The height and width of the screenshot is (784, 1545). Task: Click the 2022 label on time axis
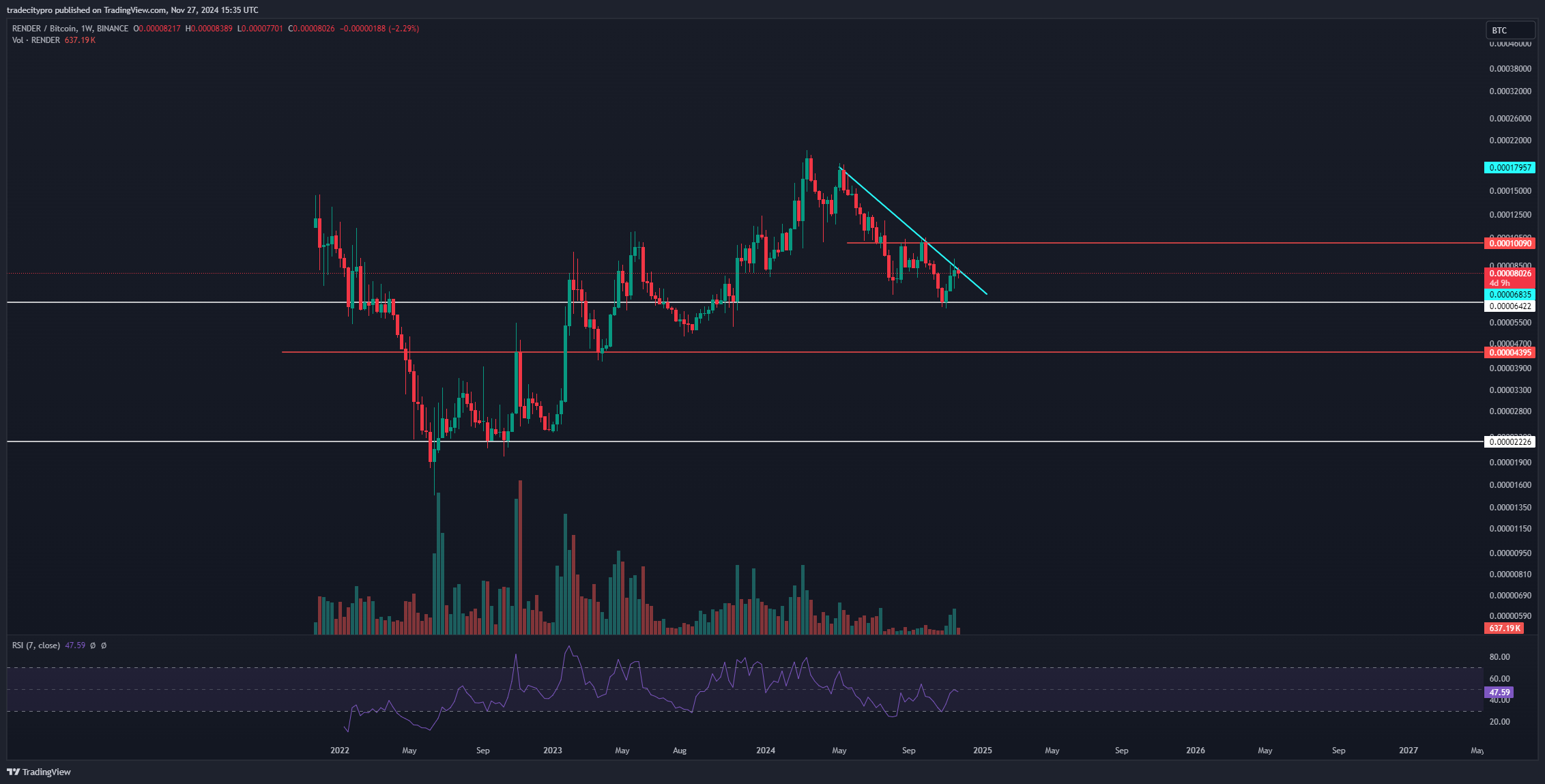click(340, 751)
